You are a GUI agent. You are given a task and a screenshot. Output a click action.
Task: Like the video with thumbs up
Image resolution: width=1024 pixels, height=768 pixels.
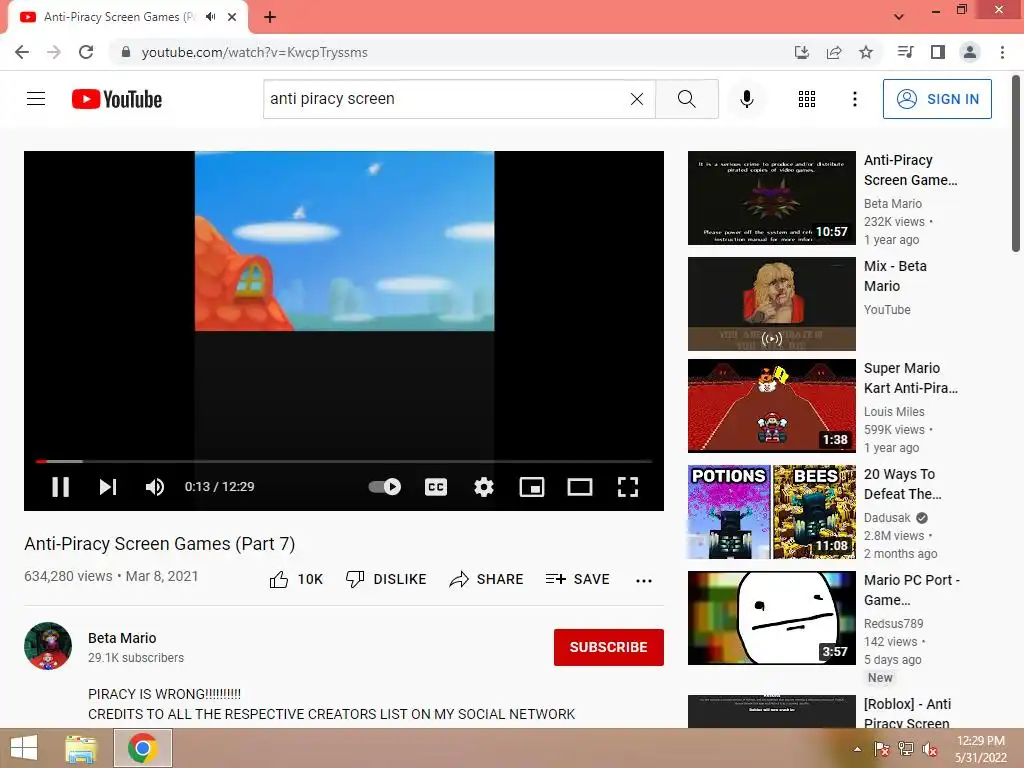coord(296,579)
